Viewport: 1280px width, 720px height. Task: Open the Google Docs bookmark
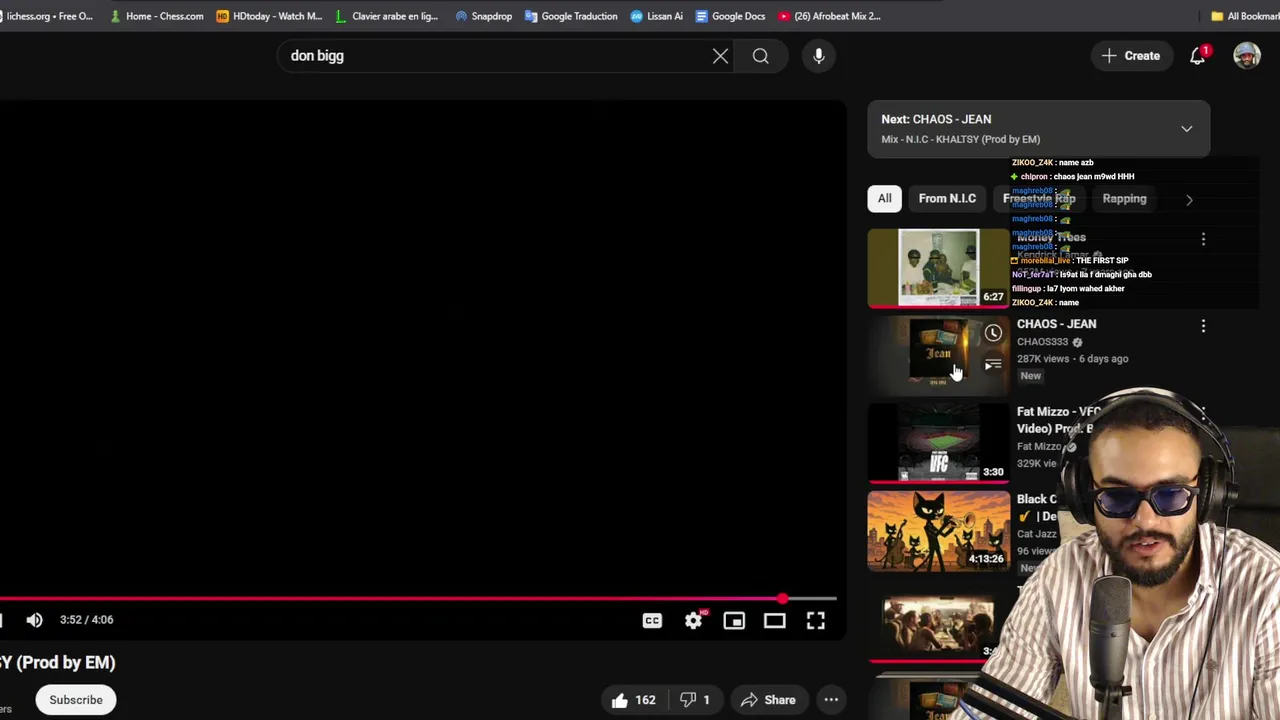coord(730,16)
